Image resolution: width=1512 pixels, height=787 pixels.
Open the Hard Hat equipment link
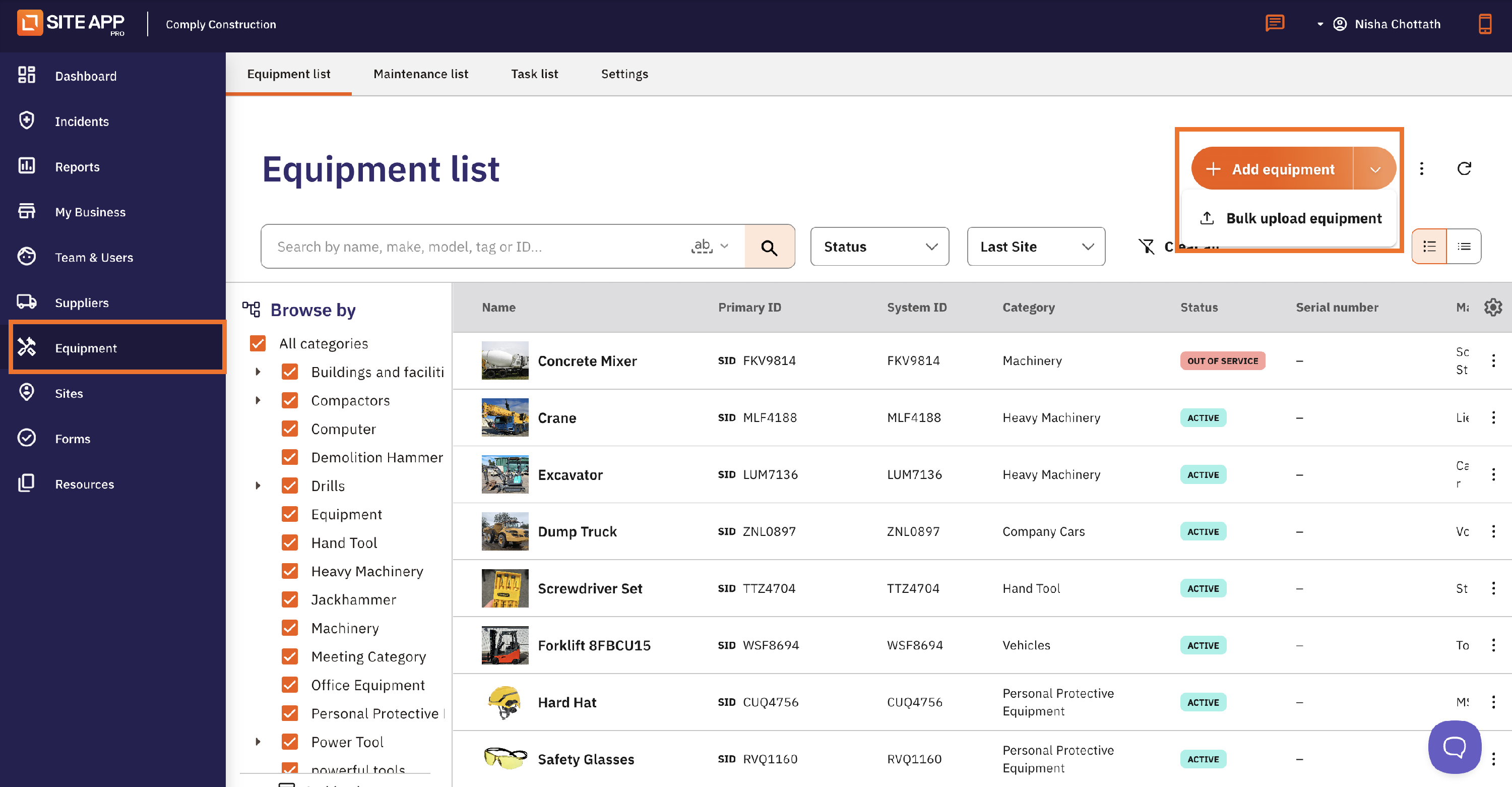tap(567, 702)
